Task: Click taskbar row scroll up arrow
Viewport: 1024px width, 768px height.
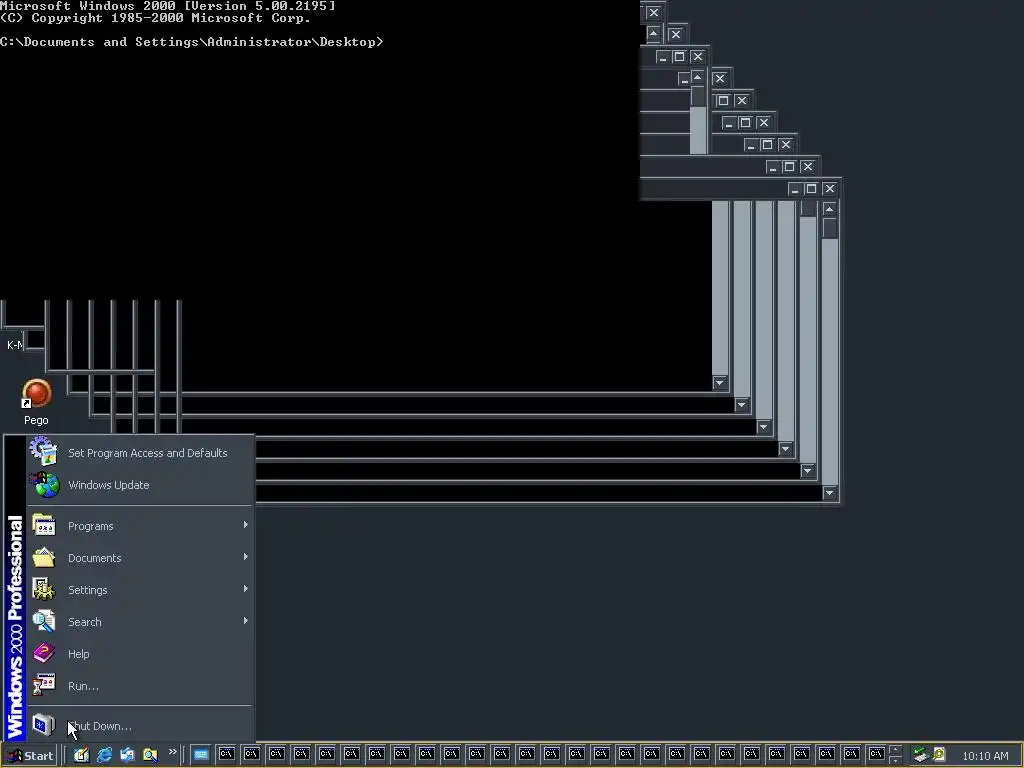Action: 895,750
